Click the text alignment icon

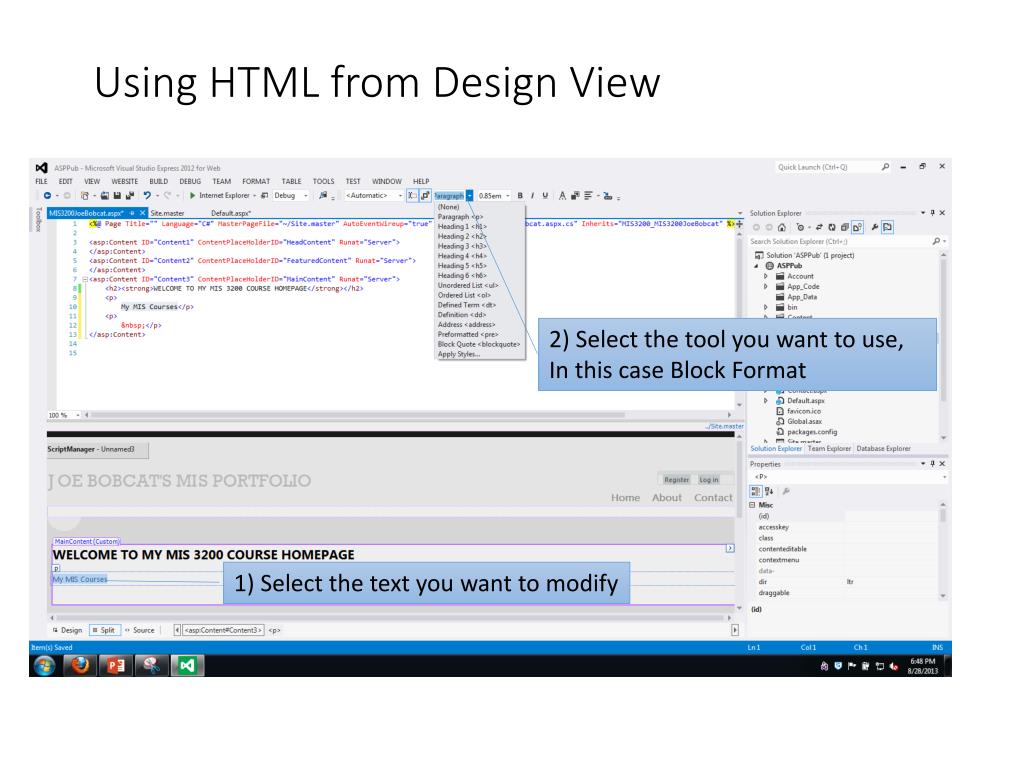pos(588,195)
